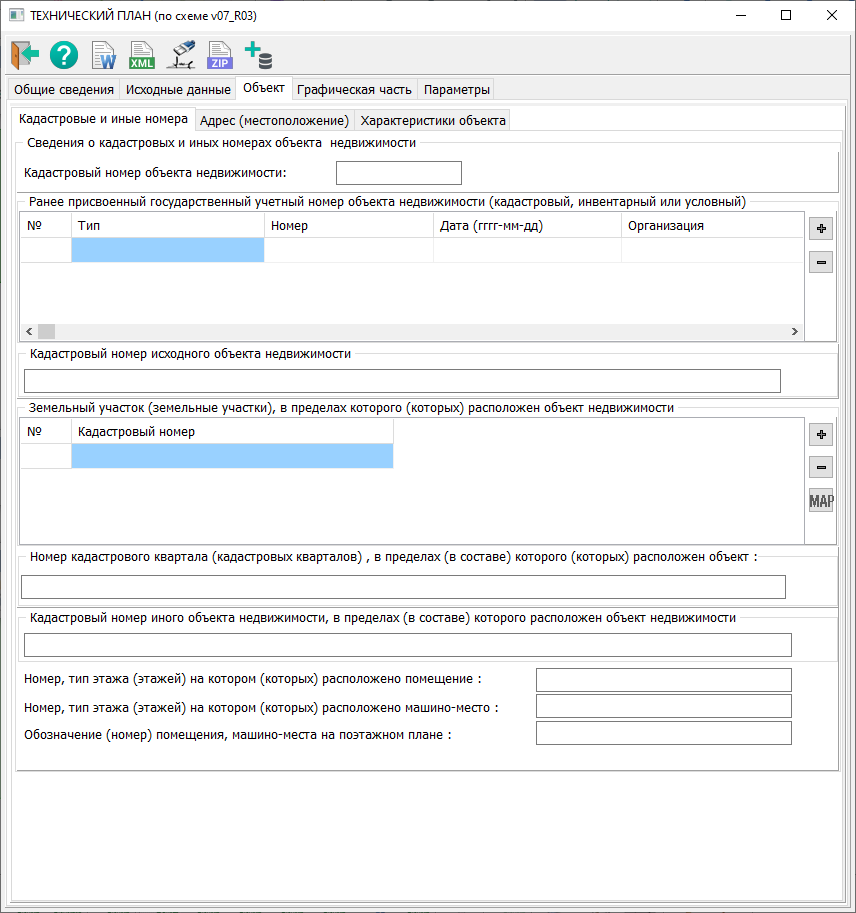856x913 pixels.
Task: Select the Адрес (местоположение) subtab
Action: pyautogui.click(x=274, y=121)
